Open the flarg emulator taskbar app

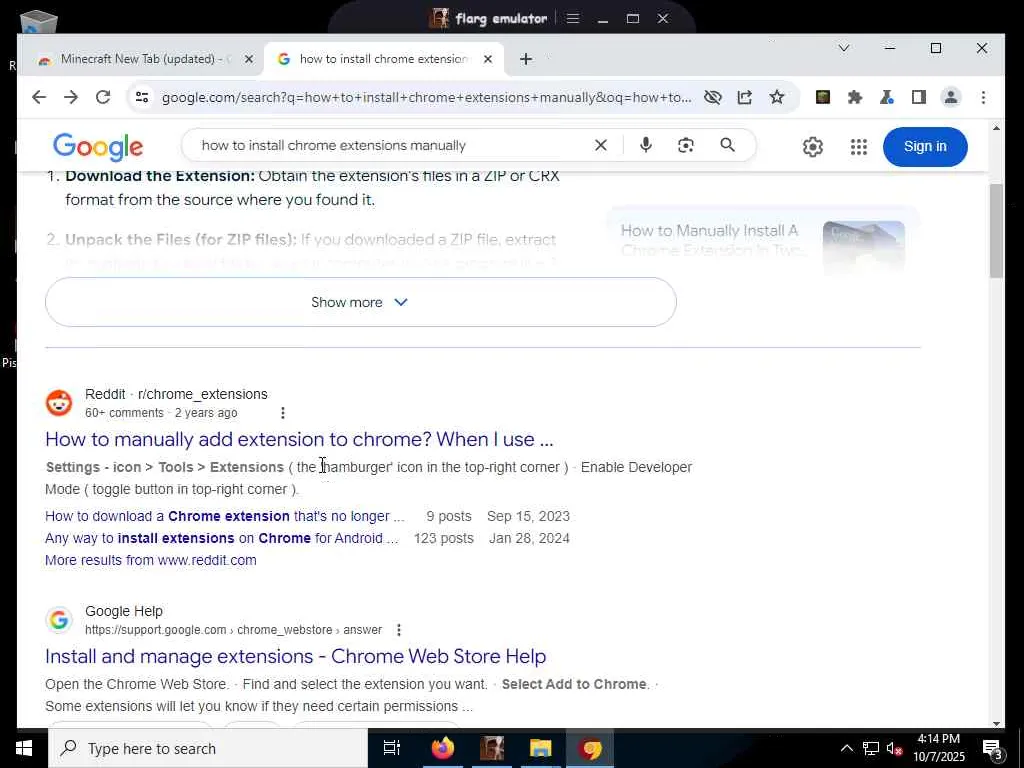pyautogui.click(x=492, y=748)
